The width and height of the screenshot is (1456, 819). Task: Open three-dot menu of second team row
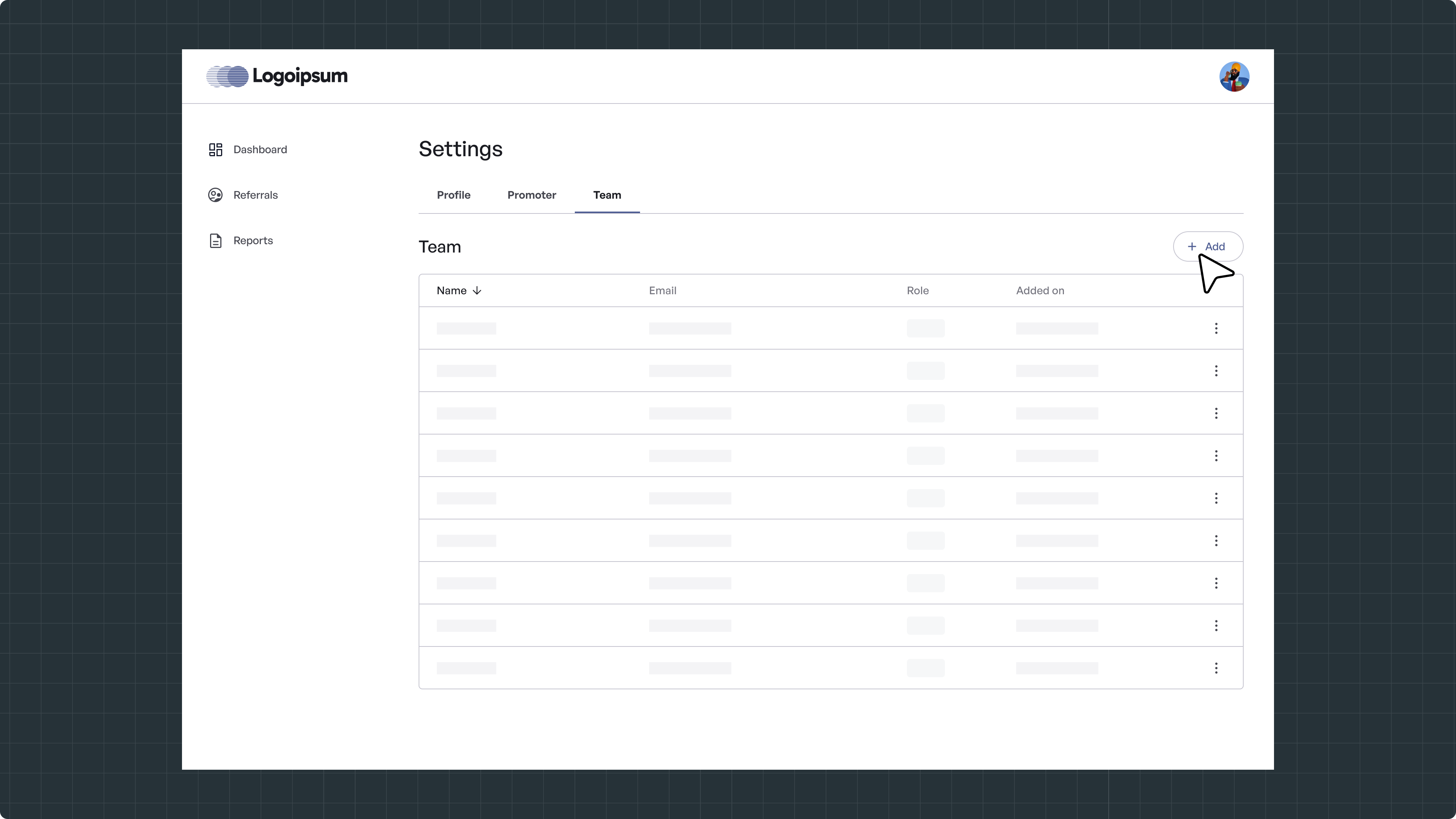tap(1216, 371)
